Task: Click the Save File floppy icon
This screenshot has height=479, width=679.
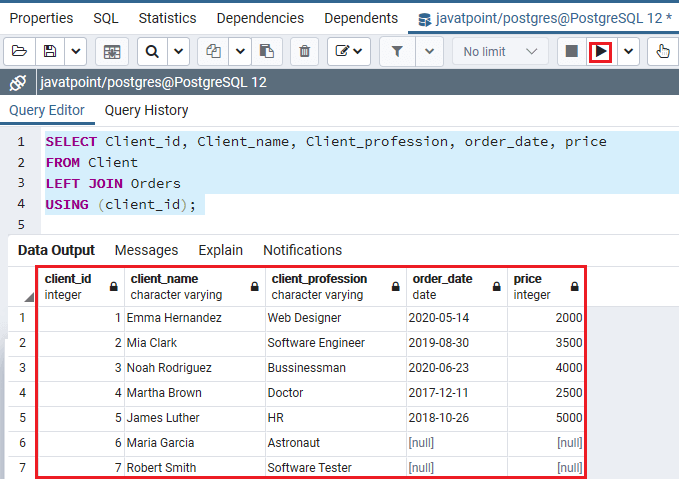Action: (50, 52)
